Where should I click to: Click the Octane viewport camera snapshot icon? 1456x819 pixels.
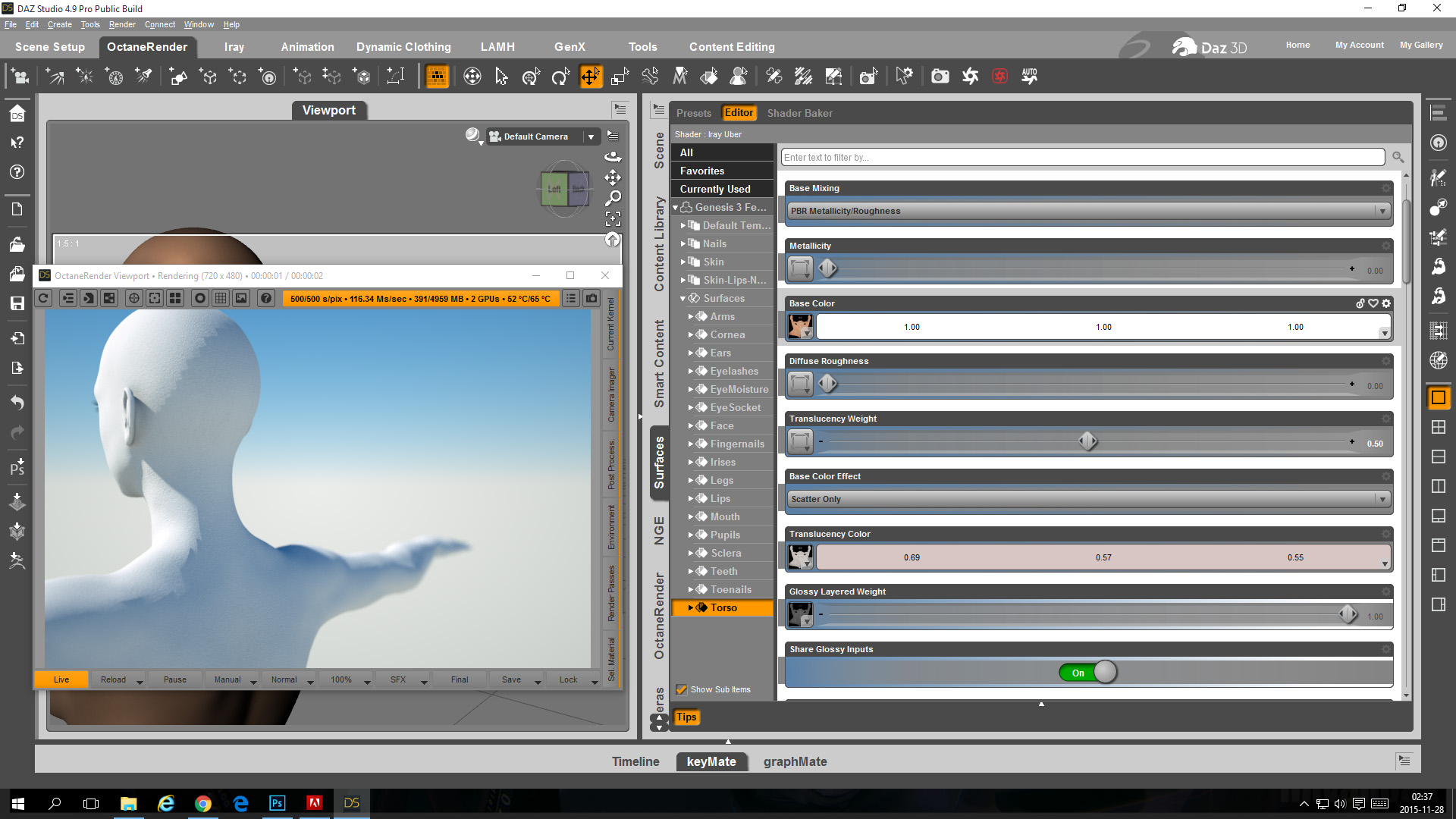[x=591, y=298]
